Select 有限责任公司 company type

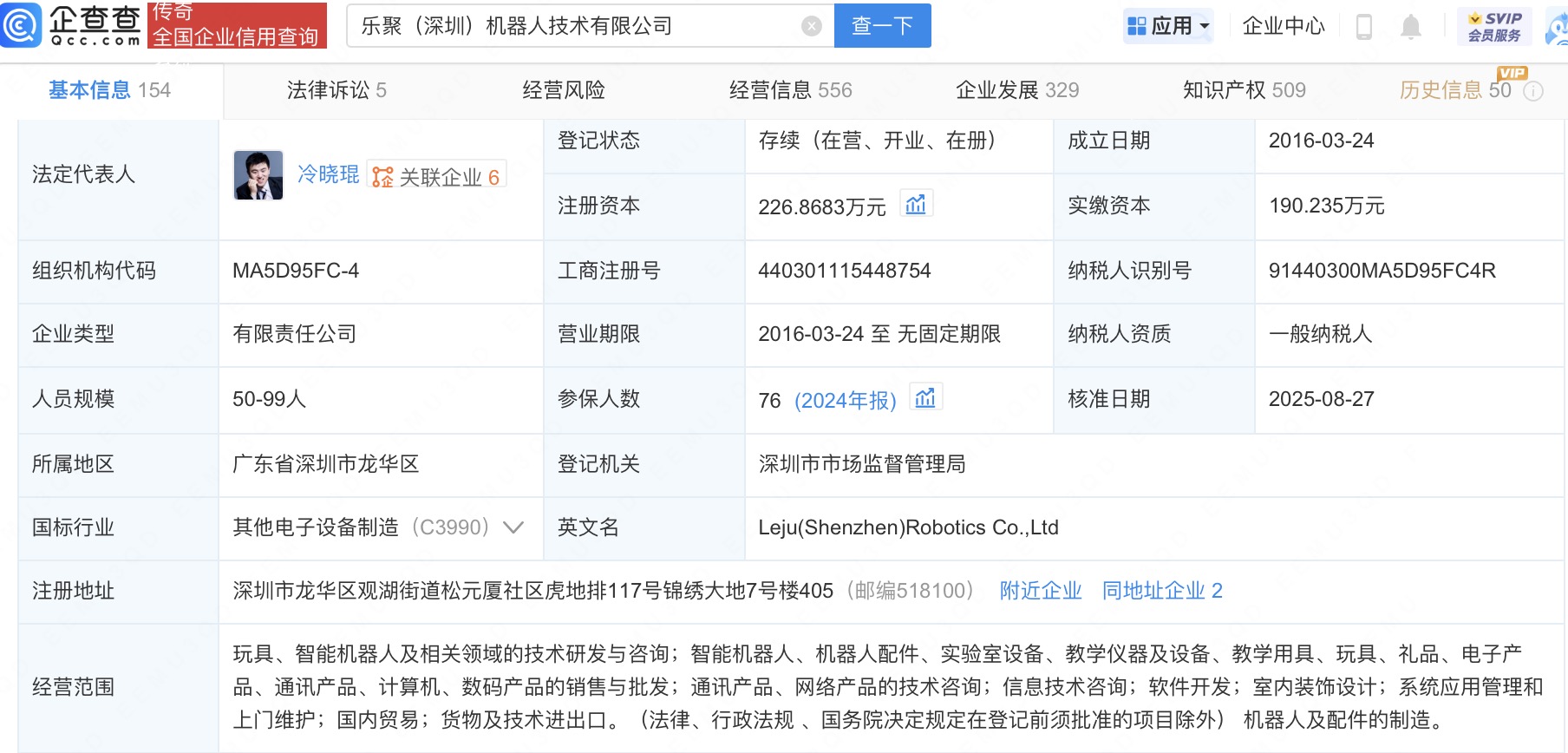(x=295, y=334)
